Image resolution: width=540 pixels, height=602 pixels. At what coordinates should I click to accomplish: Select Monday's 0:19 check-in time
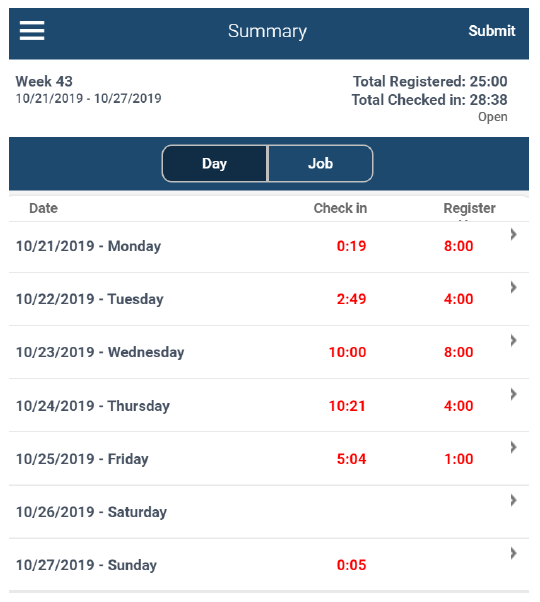[x=351, y=246]
